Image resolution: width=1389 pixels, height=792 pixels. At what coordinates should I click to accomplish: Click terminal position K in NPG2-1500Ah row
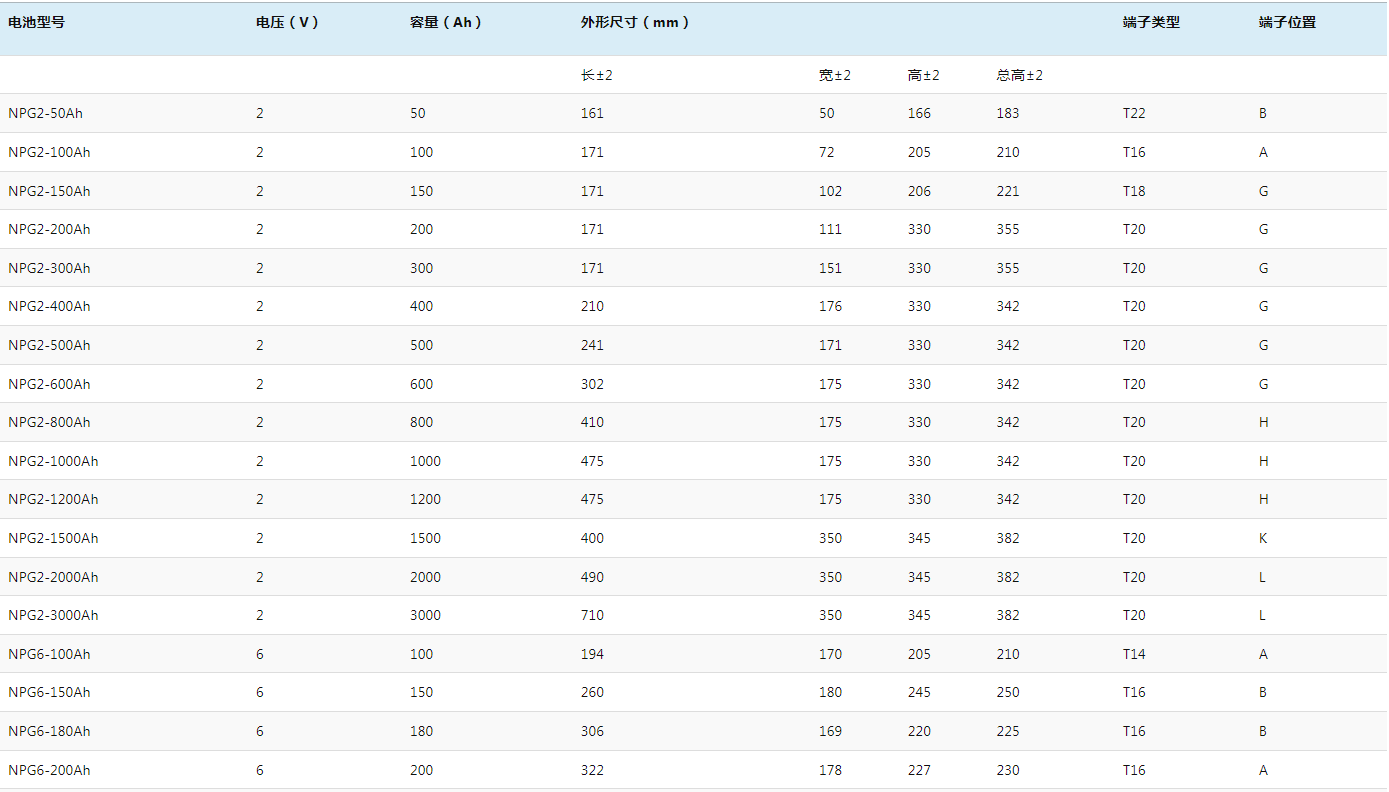tap(1263, 538)
